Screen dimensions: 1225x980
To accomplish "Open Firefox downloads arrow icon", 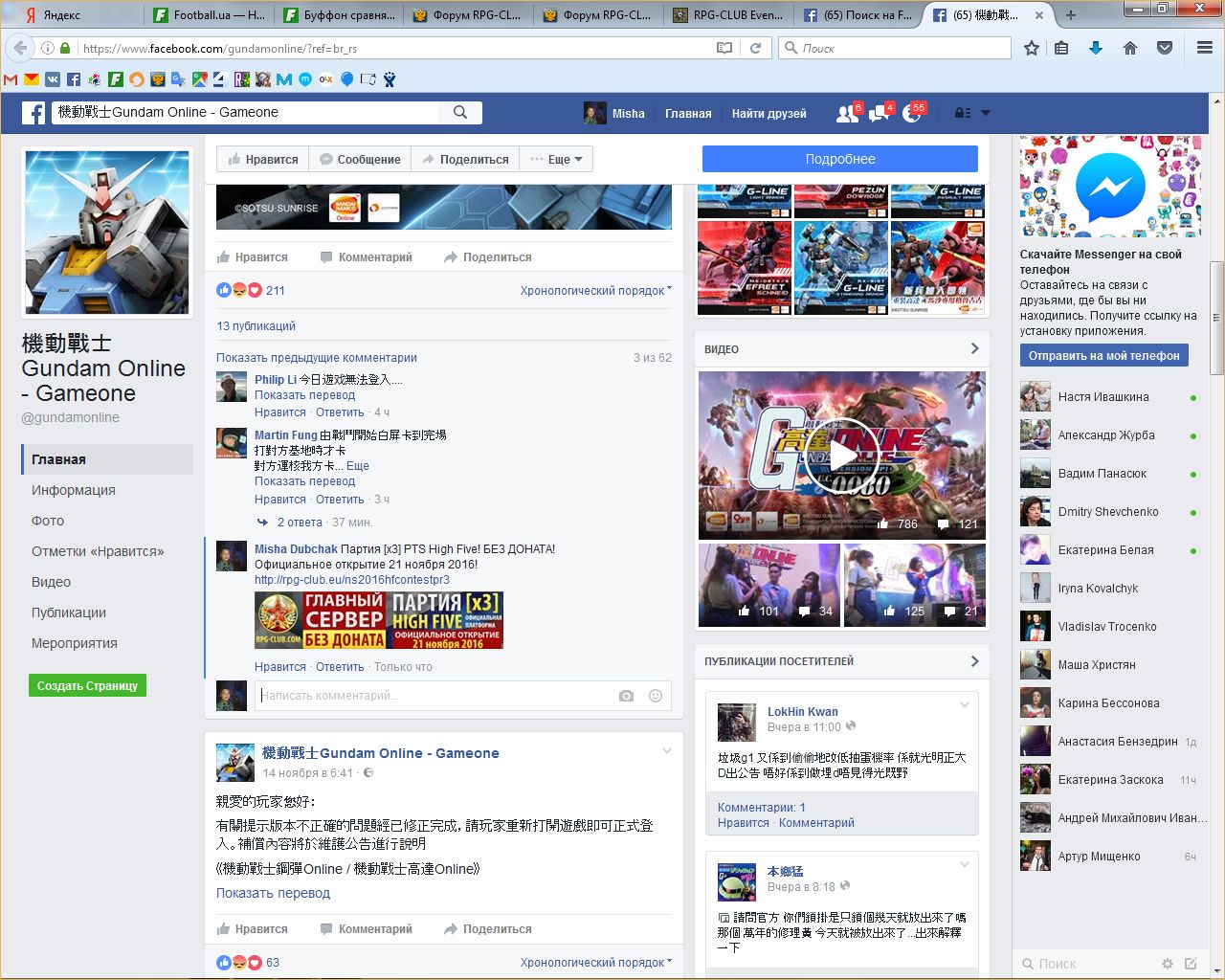I will [1096, 48].
